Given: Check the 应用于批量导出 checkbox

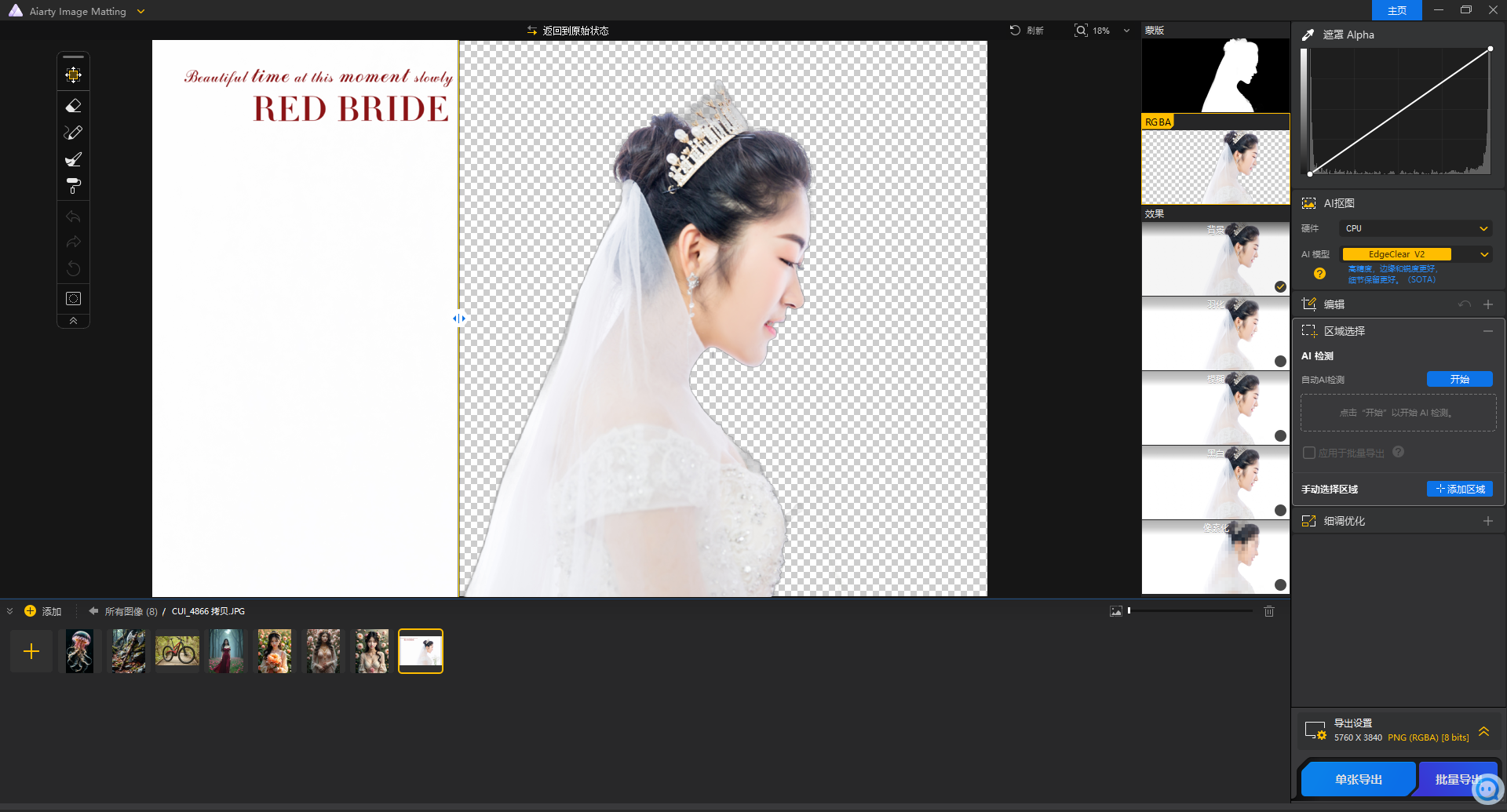Looking at the screenshot, I should tap(1309, 453).
